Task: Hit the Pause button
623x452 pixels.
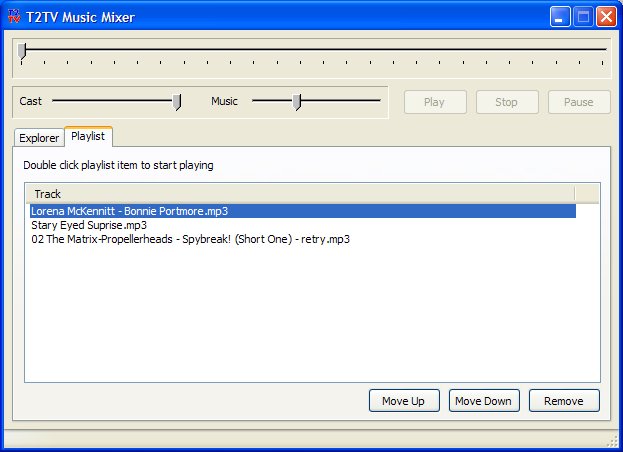Action: pyautogui.click(x=578, y=102)
